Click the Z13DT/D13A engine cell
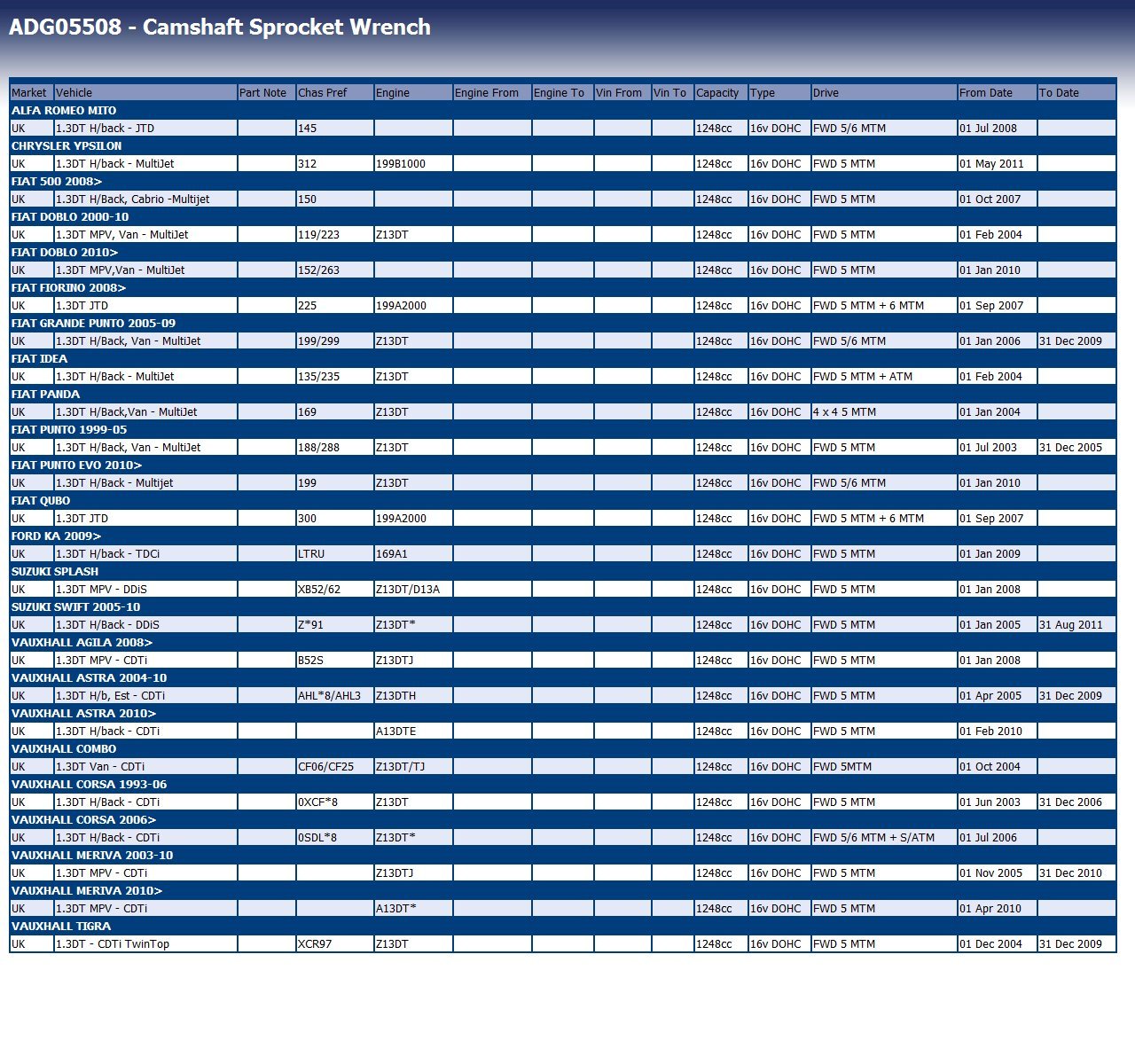Image resolution: width=1135 pixels, height=1064 pixels. coord(413,589)
